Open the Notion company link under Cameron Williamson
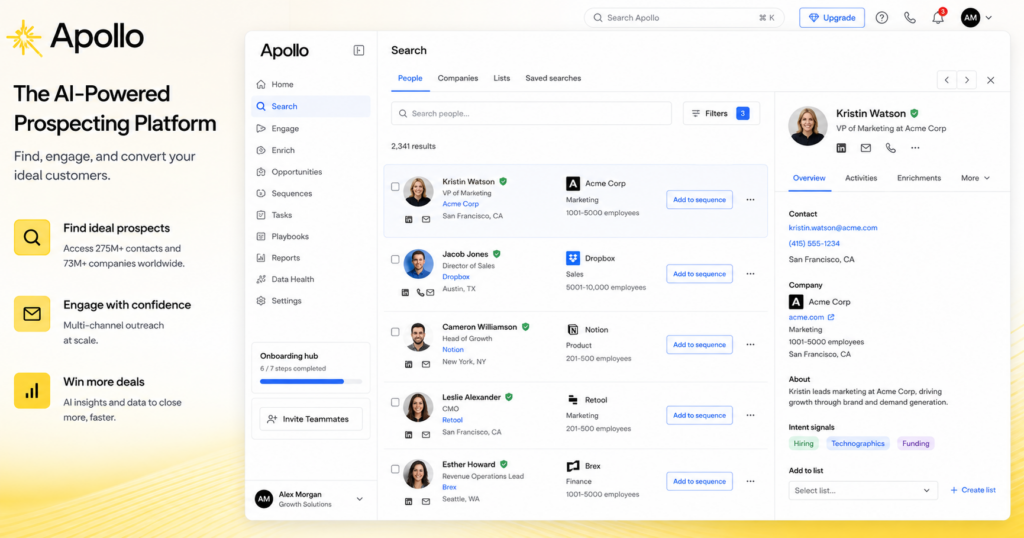Screen dimensions: 1024x538 (x=453, y=350)
